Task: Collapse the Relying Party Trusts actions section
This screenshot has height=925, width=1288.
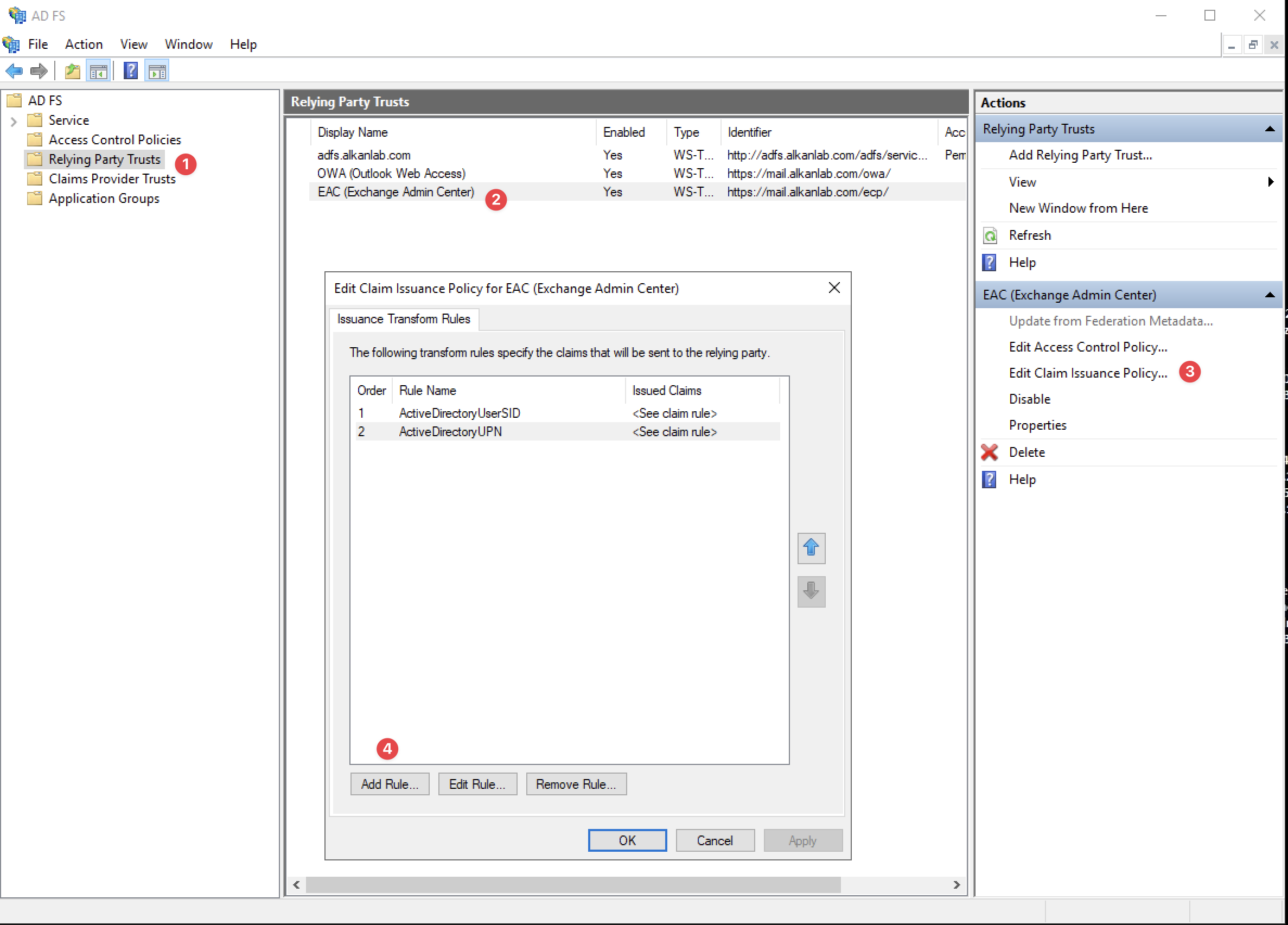Action: [1270, 129]
